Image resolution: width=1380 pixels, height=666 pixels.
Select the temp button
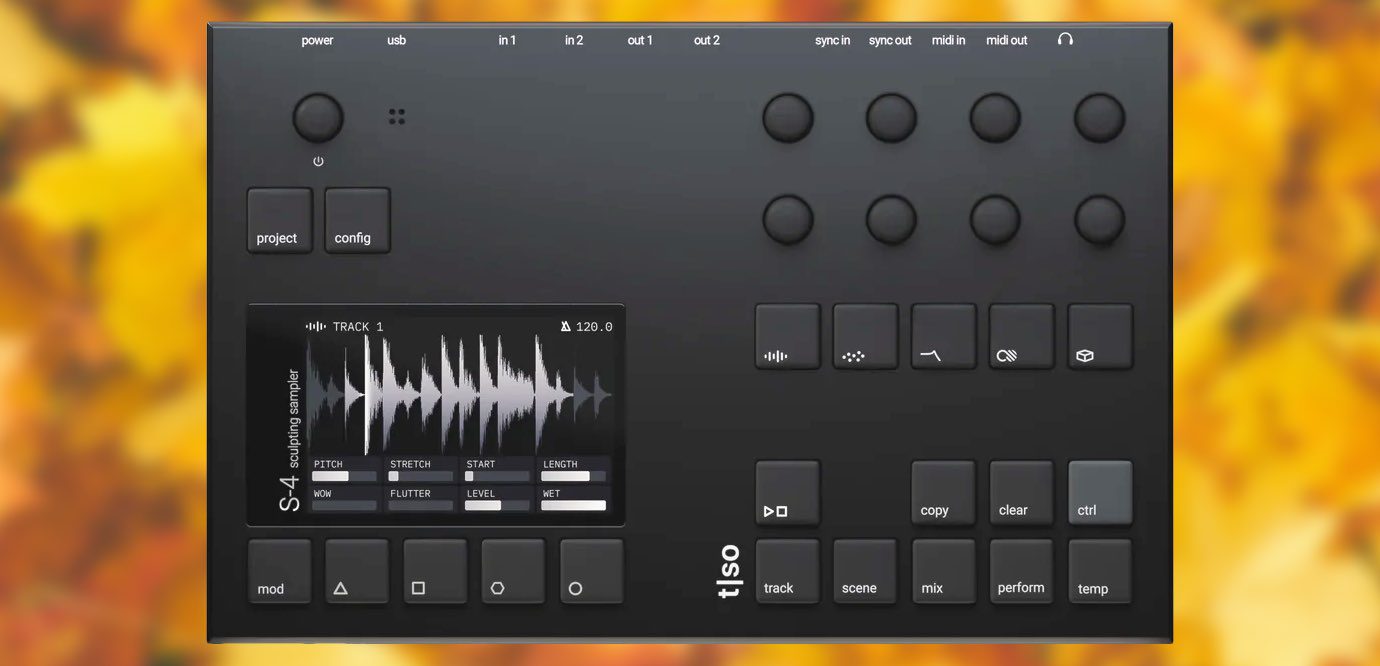coord(1101,572)
